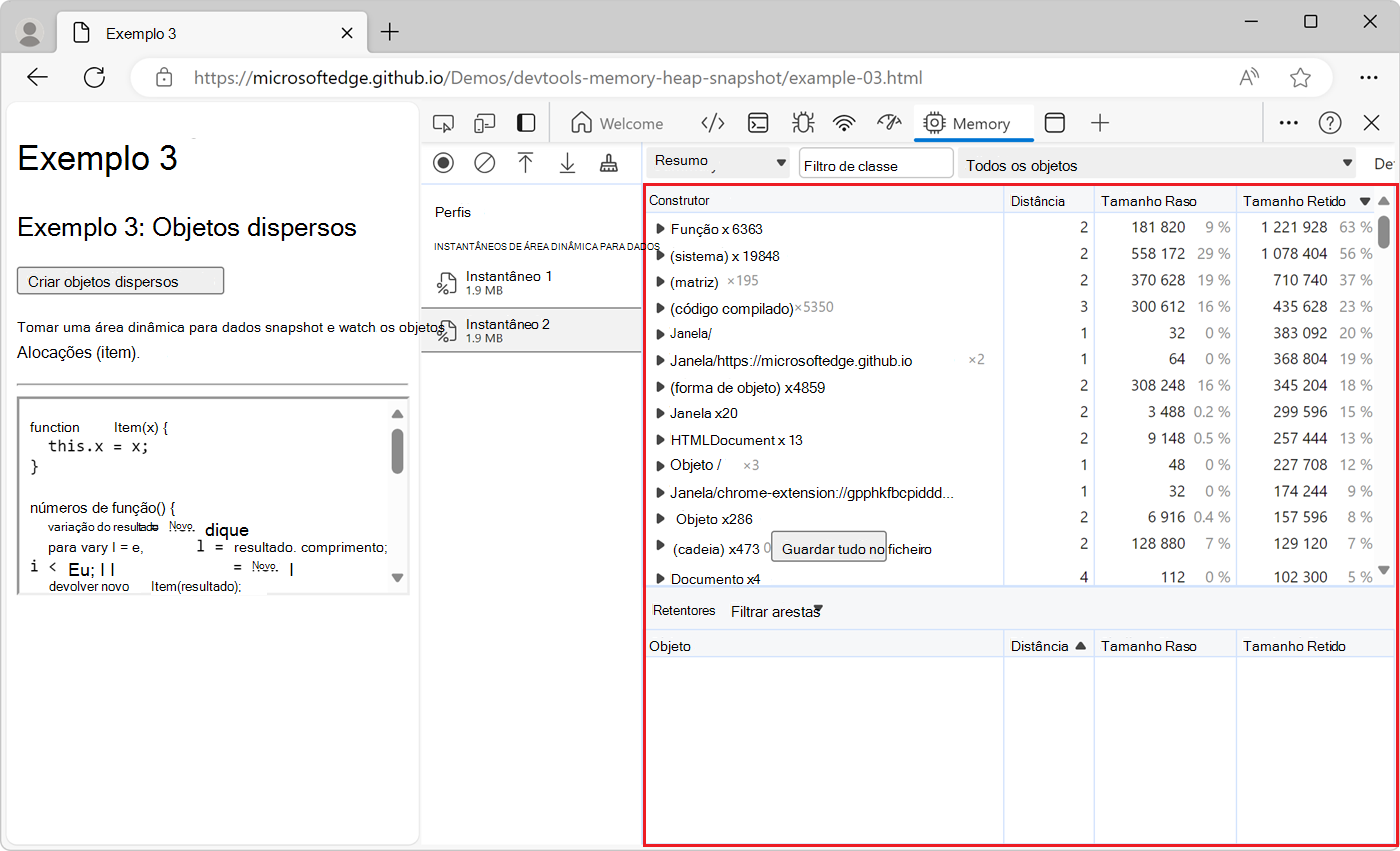Screen dimensions: 1400x851
Task: Open the Resumo view dropdown
Action: 720,162
